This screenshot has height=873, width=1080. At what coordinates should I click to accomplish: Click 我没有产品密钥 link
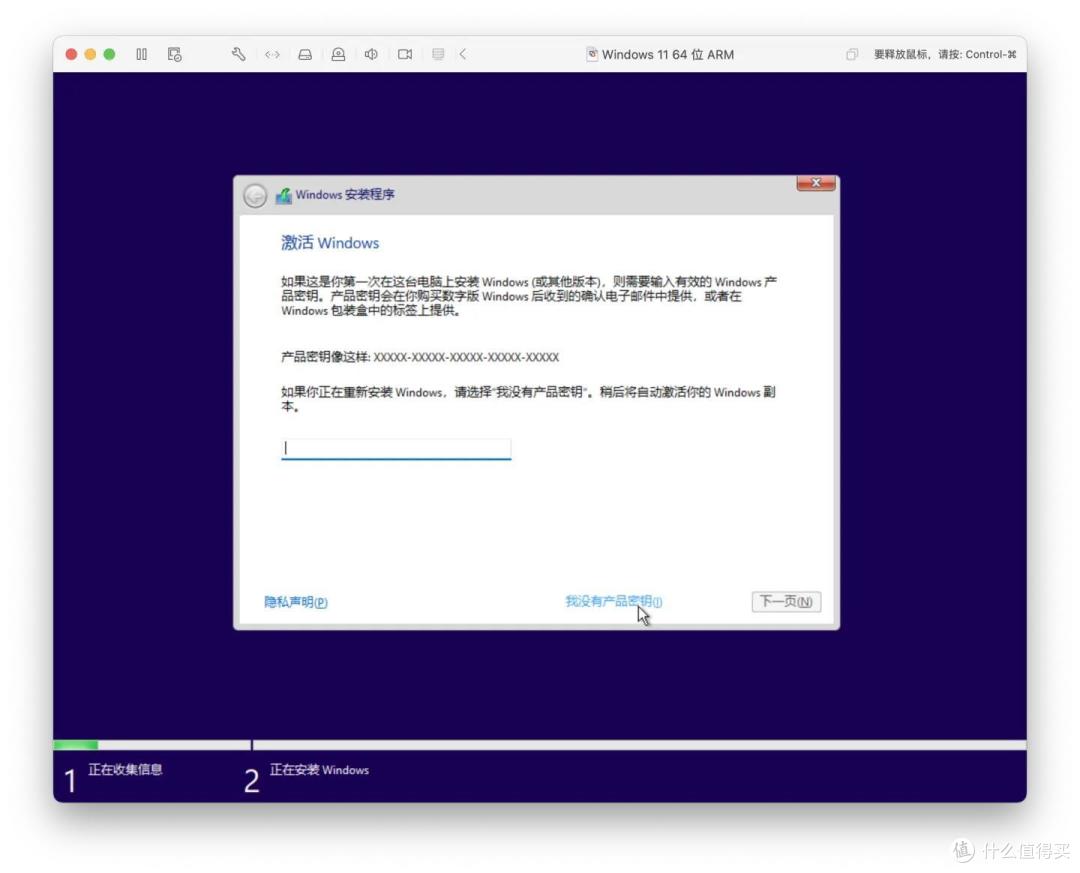pyautogui.click(x=613, y=602)
